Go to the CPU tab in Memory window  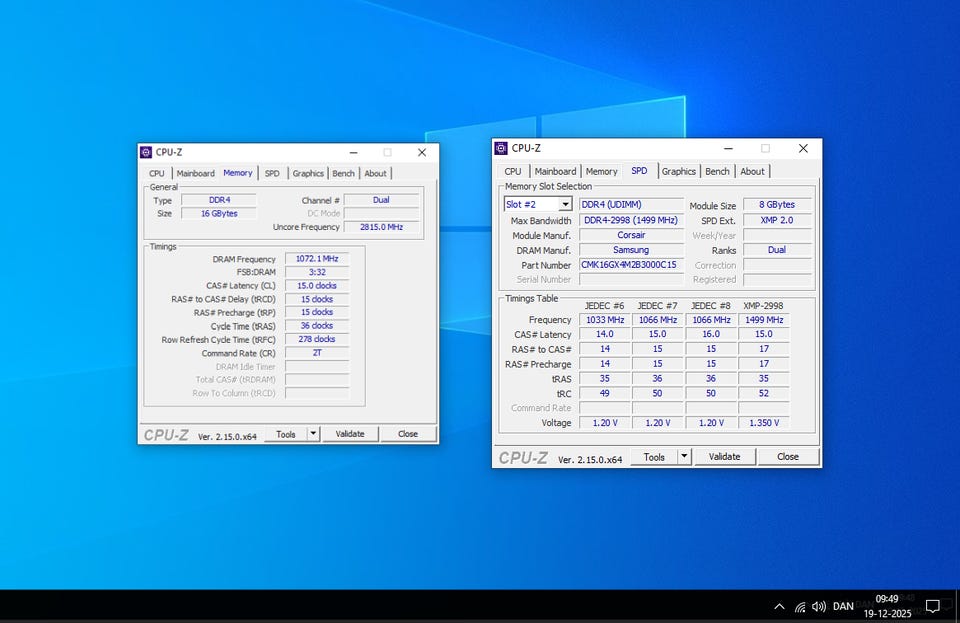(x=157, y=173)
